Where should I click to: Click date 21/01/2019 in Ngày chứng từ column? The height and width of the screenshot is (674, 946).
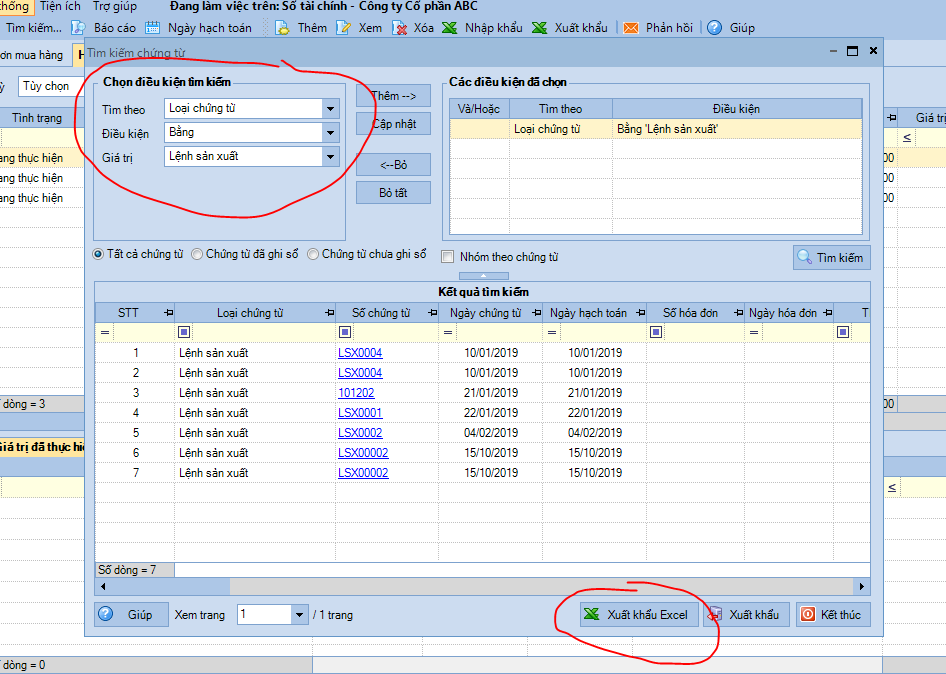coord(490,393)
